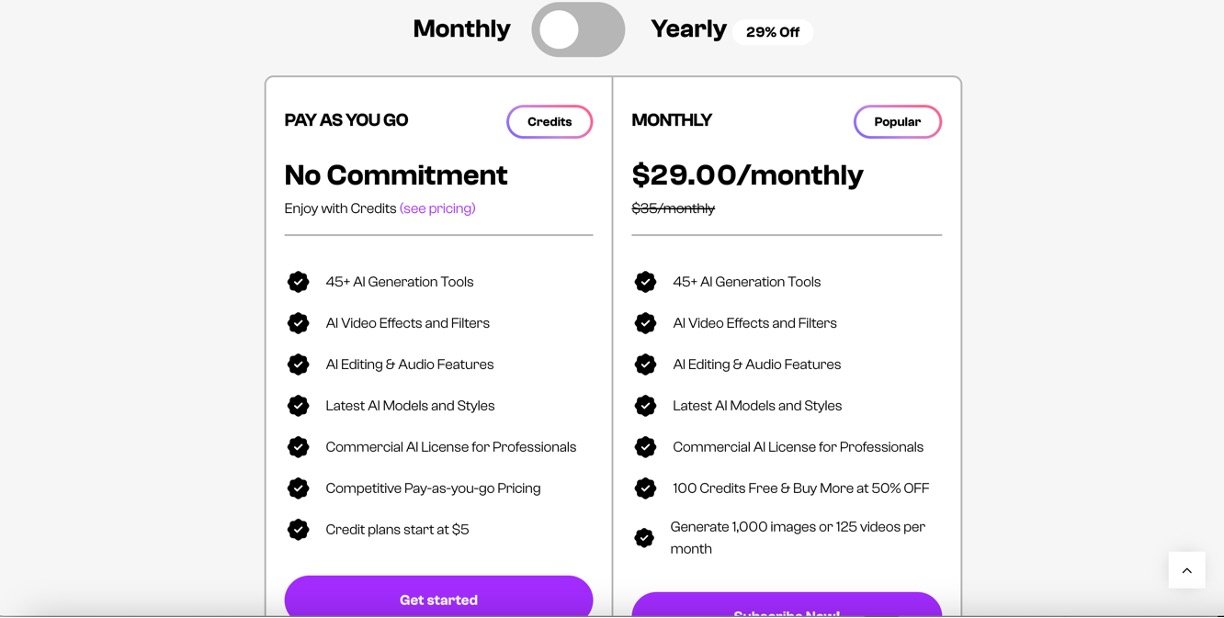Click checkmark by Monthly Commercial AI License
Screen dimensions: 1224x618
(645, 447)
